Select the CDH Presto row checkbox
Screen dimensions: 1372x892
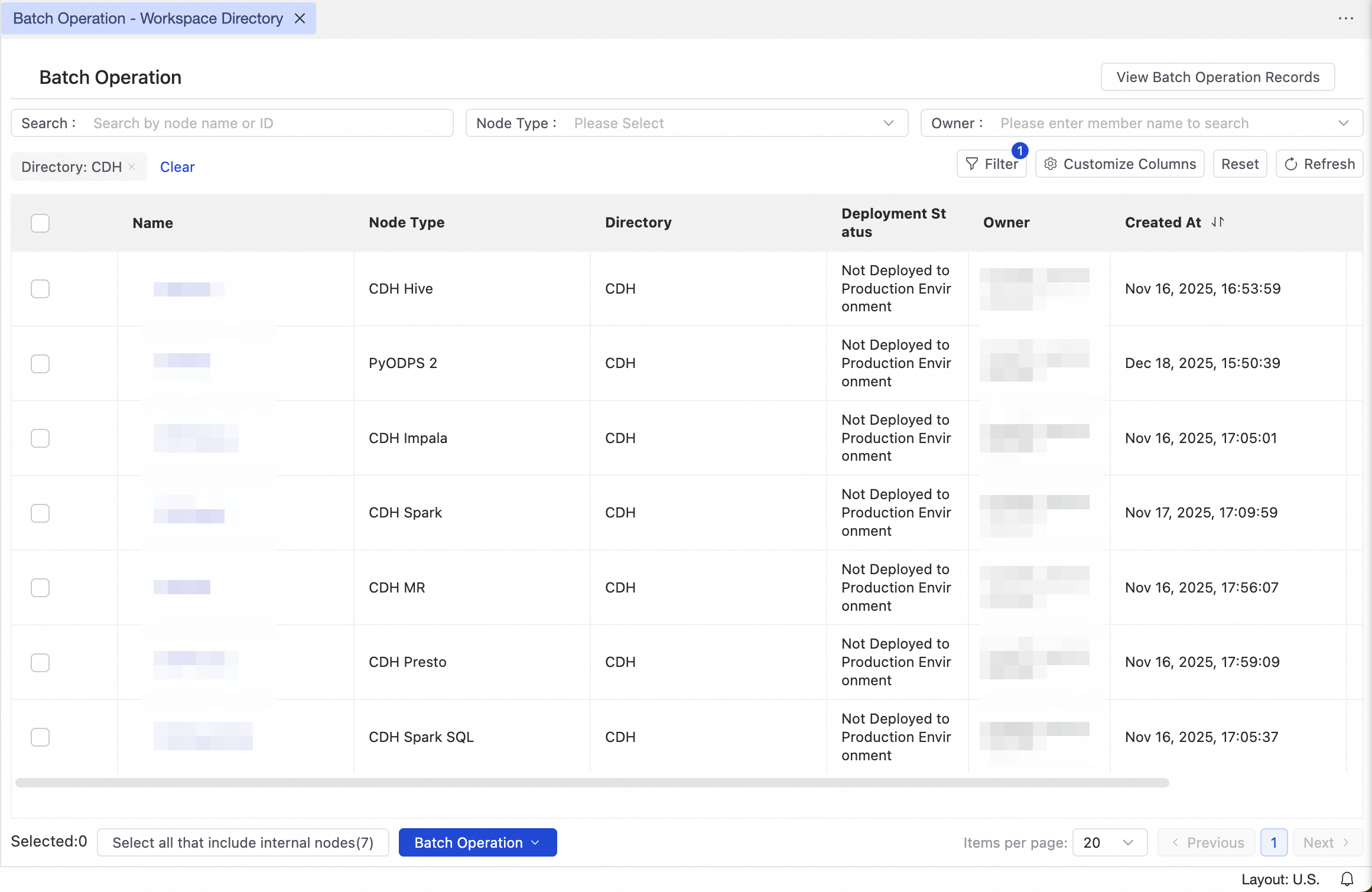coord(40,662)
